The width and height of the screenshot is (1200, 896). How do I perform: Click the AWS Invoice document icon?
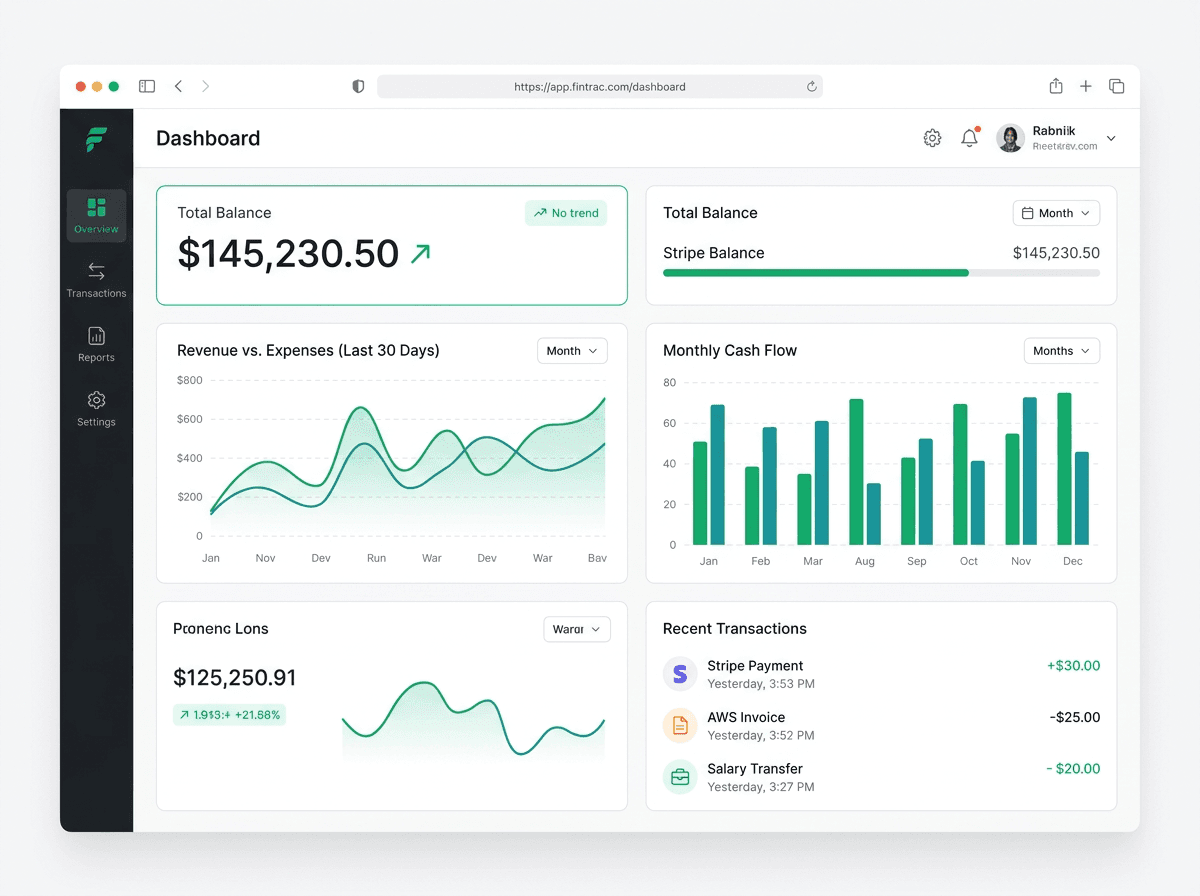click(680, 725)
